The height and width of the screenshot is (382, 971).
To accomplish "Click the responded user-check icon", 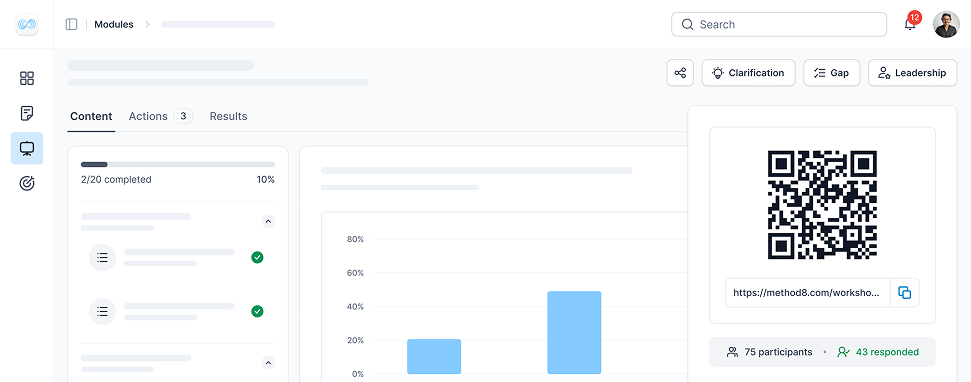I will [843, 352].
